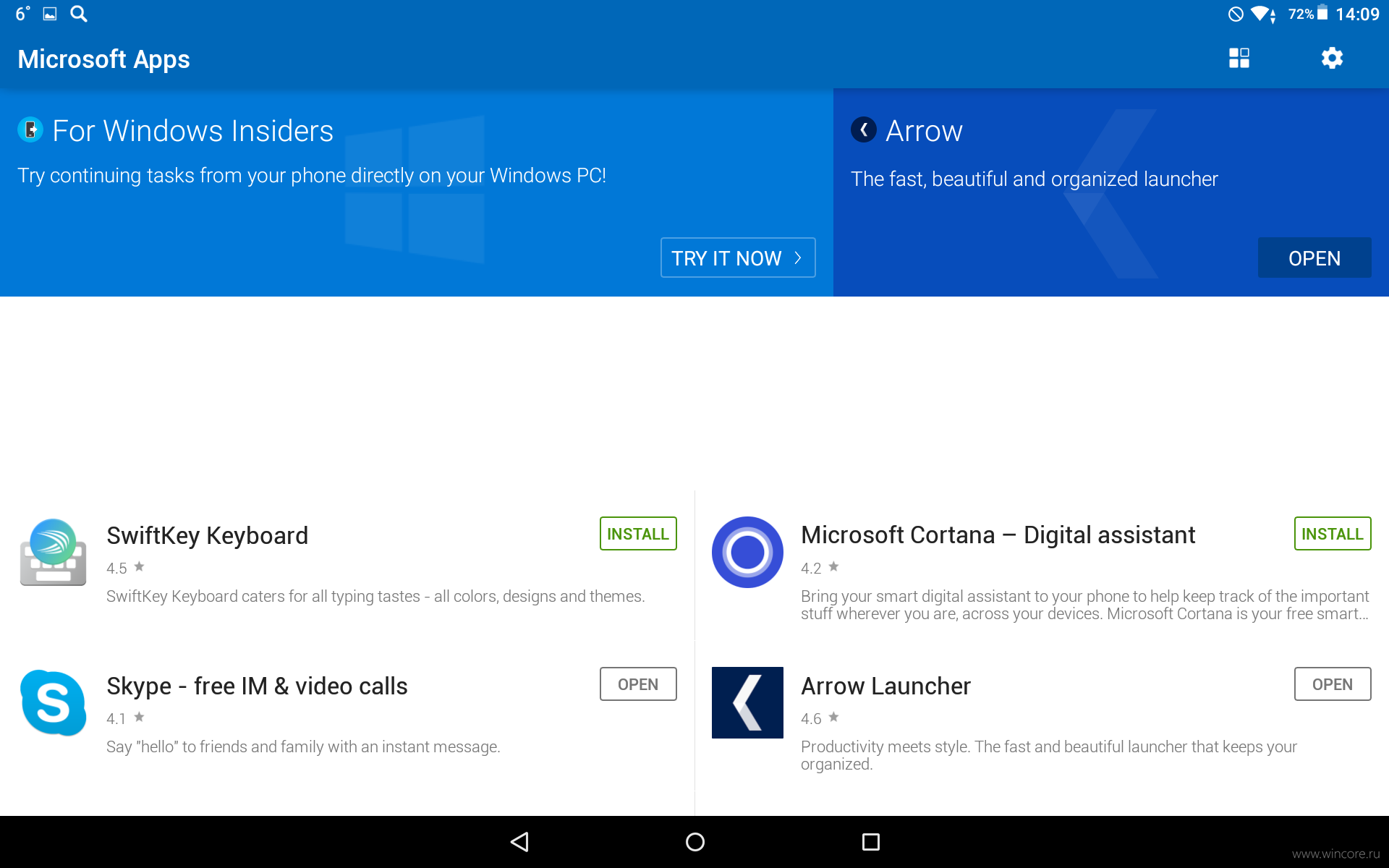The height and width of the screenshot is (868, 1389).
Task: Select the Skype - free IM & video calls title
Action: pyautogui.click(x=257, y=686)
